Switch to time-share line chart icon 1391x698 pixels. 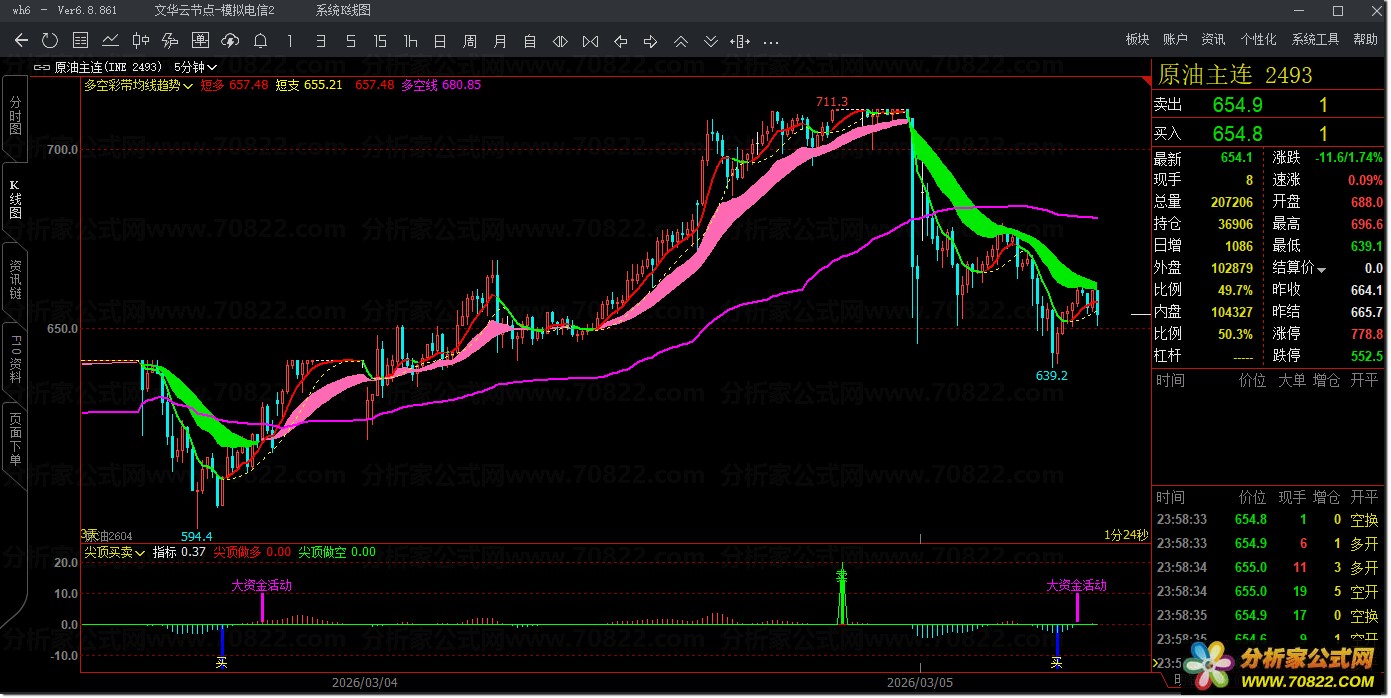(x=111, y=41)
